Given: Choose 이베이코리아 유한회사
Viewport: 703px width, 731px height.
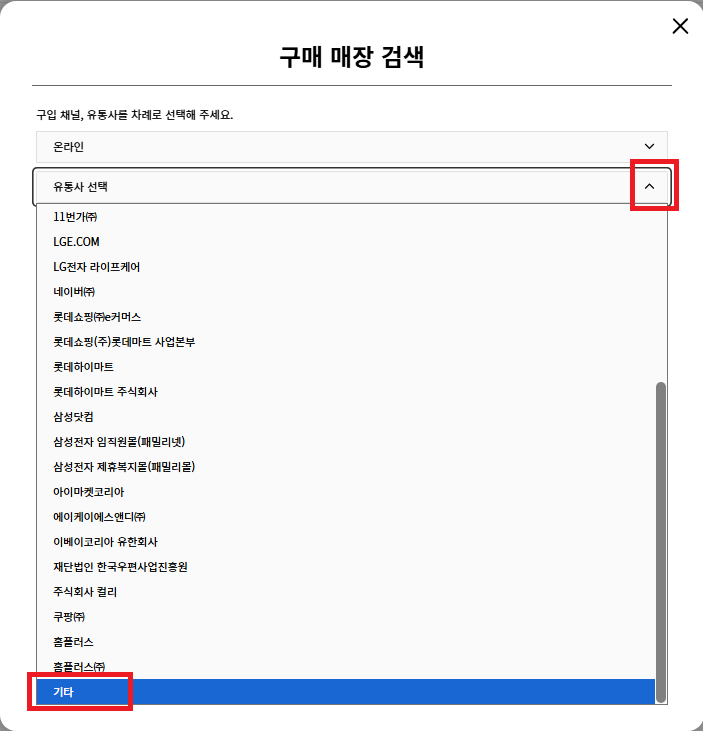Looking at the screenshot, I should click(346, 542).
